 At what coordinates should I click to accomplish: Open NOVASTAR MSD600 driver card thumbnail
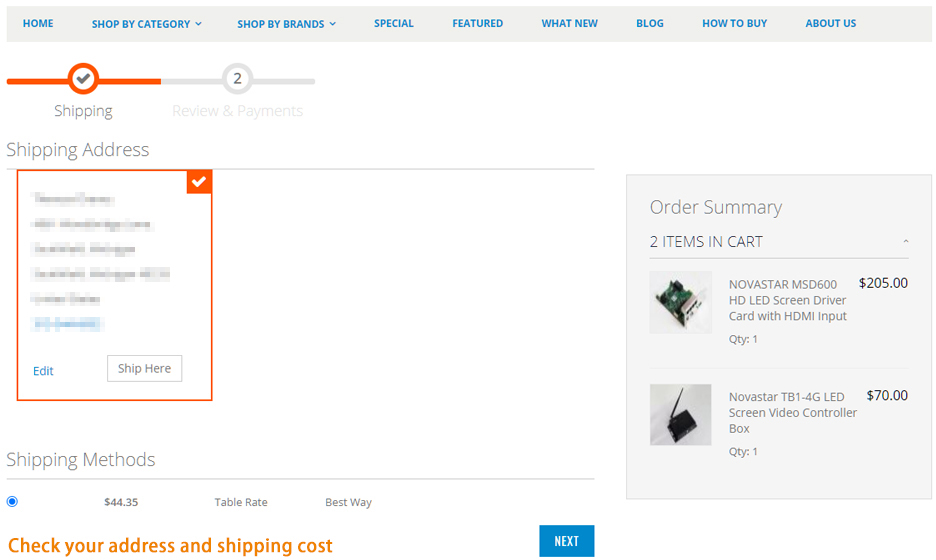coord(681,302)
